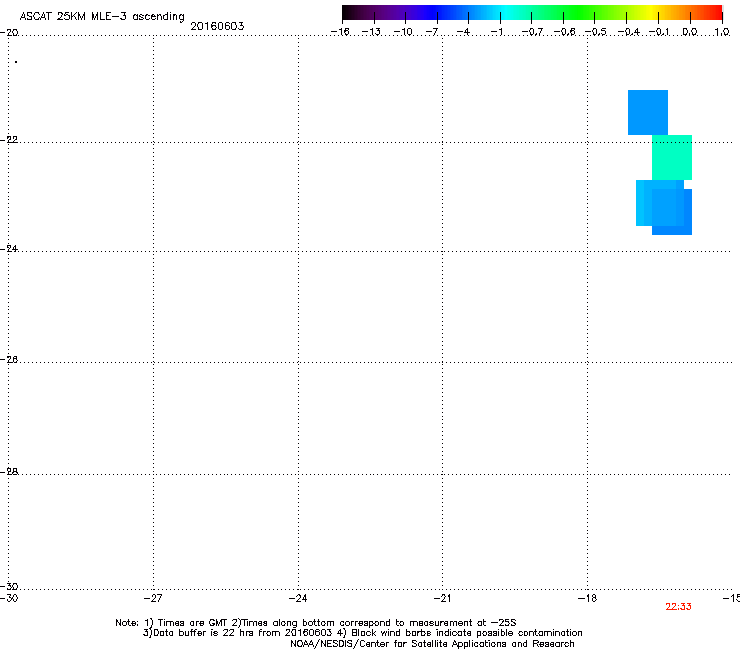Click the -0.1 colorbar tick label
The image size is (740, 650).
coord(659,32)
